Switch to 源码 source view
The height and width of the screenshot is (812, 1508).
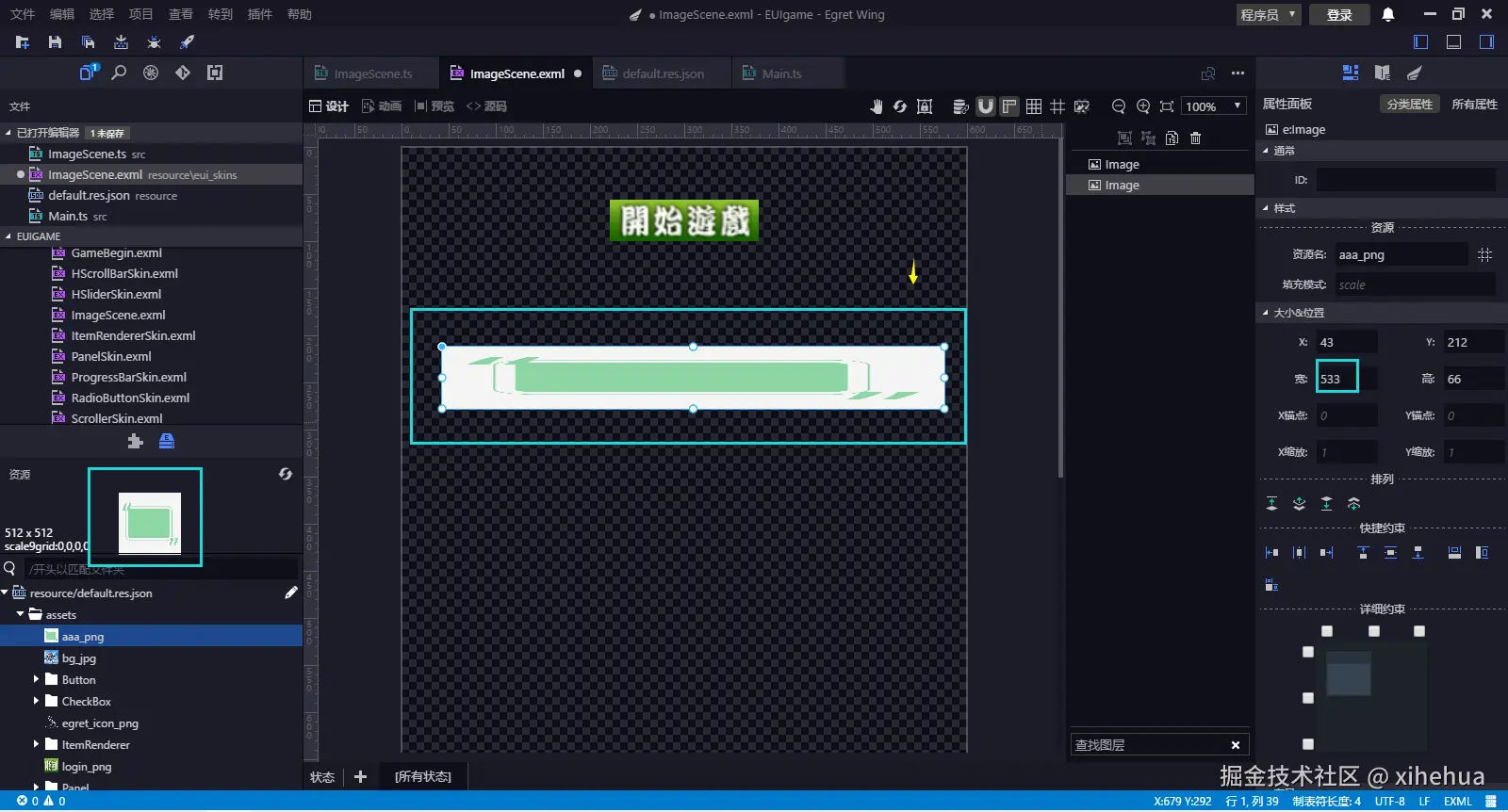486,106
